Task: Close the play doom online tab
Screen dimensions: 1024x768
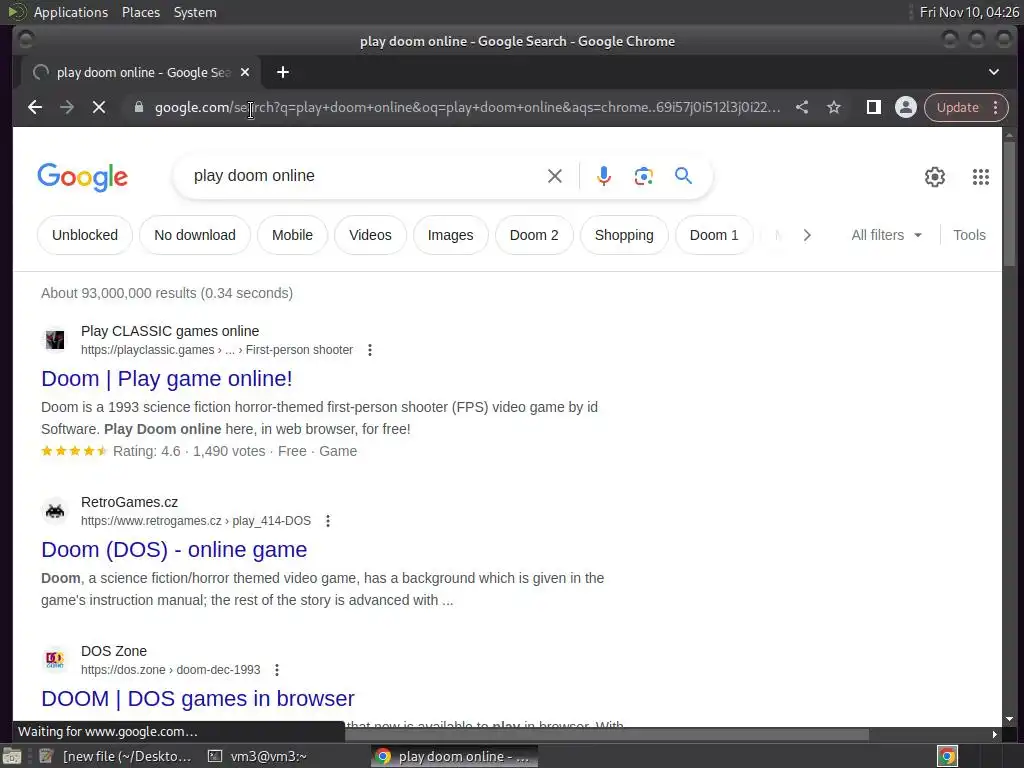Action: (245, 72)
